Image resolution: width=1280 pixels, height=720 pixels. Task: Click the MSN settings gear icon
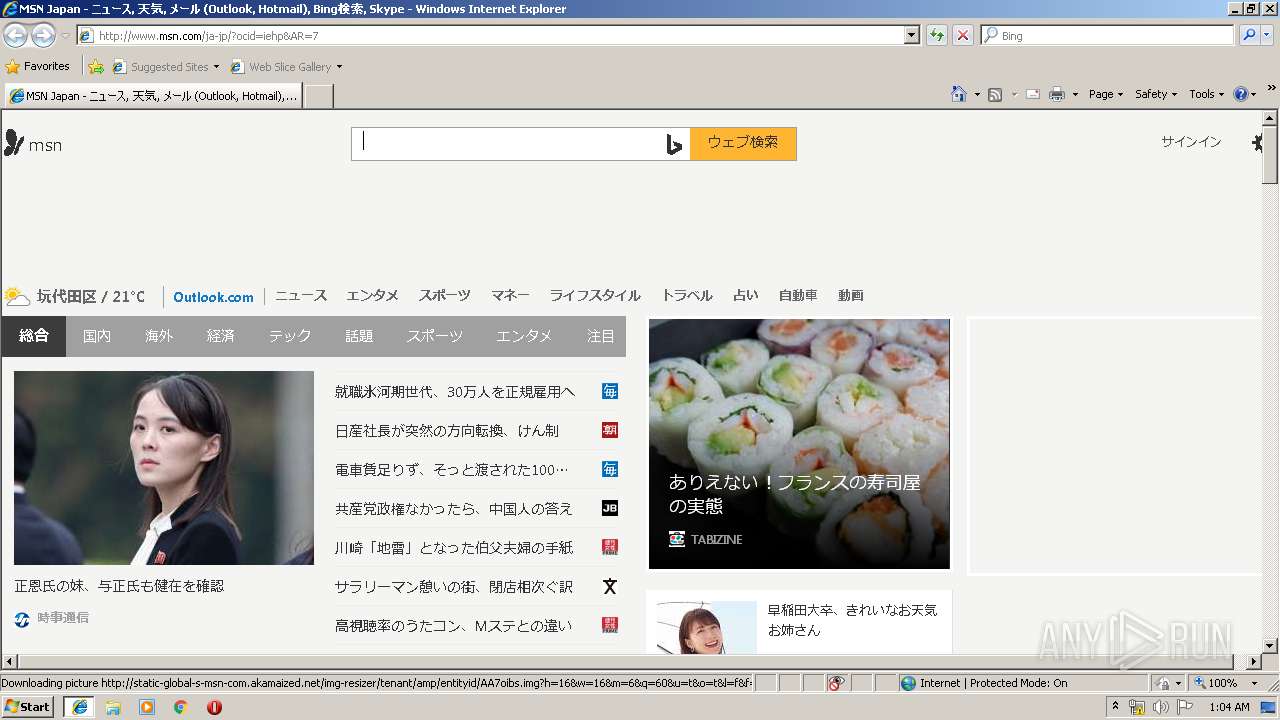tap(1257, 142)
